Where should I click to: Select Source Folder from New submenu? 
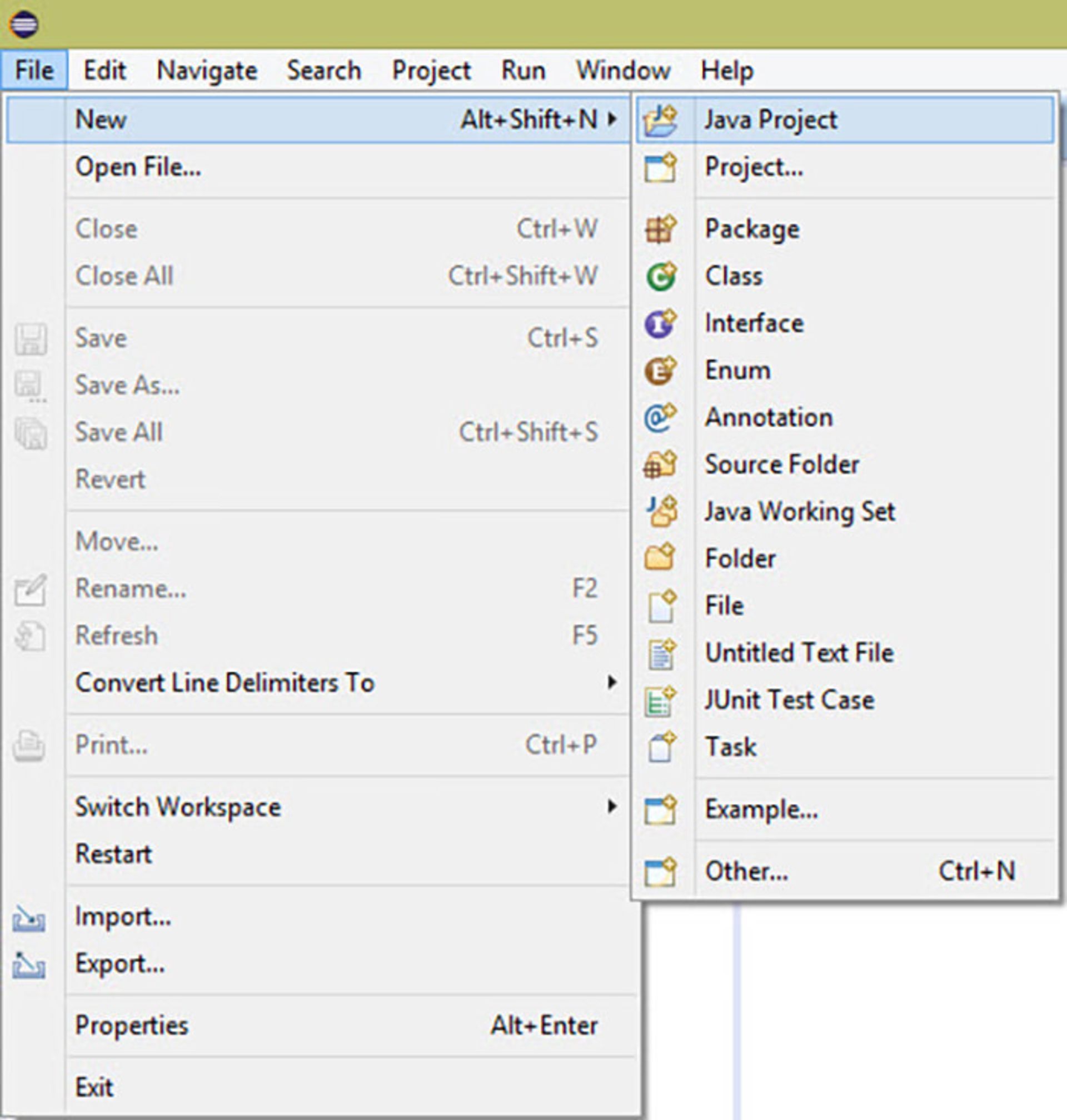(845, 464)
